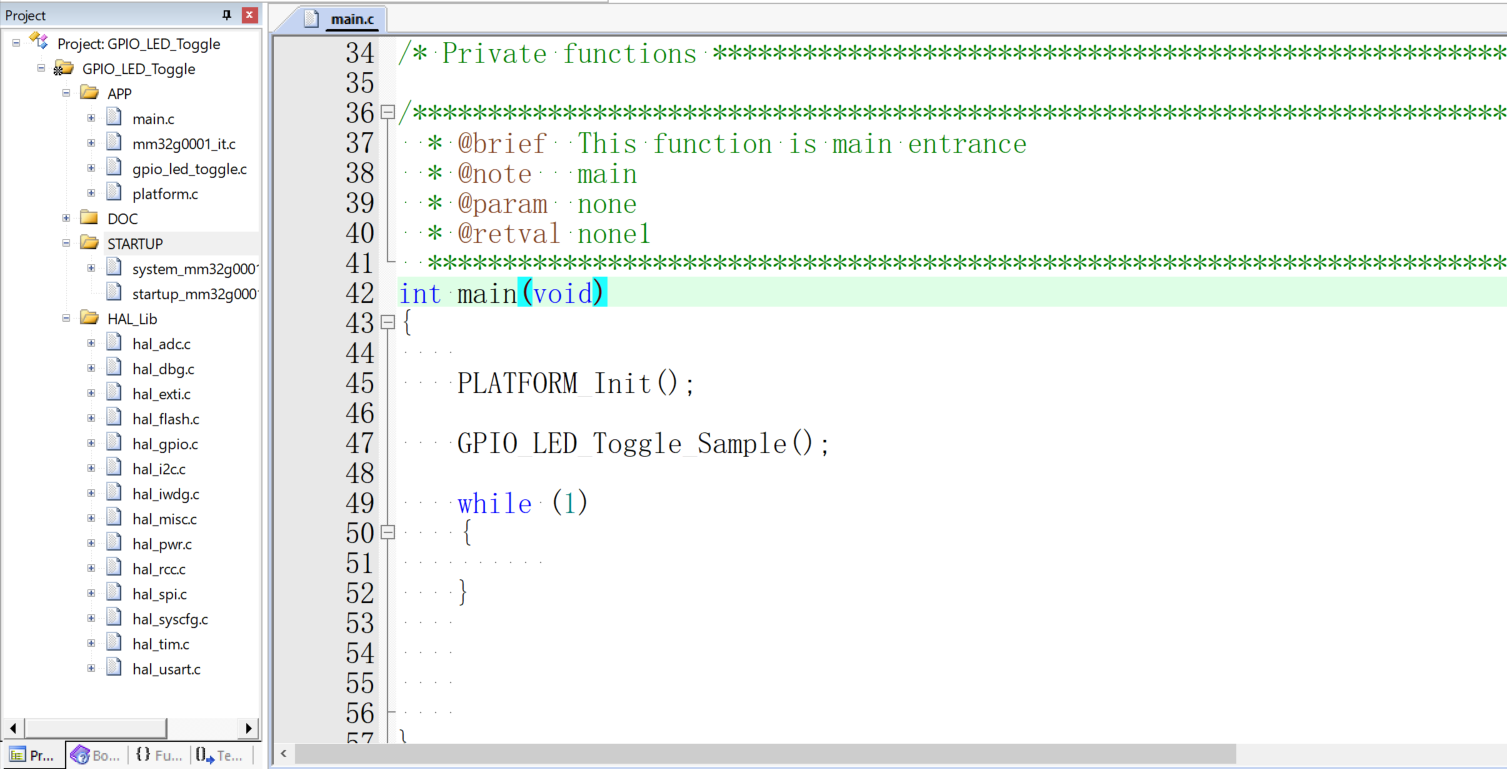Click the editor horizontal scrollbar left arrow
The height and width of the screenshot is (769, 1507).
[x=284, y=753]
